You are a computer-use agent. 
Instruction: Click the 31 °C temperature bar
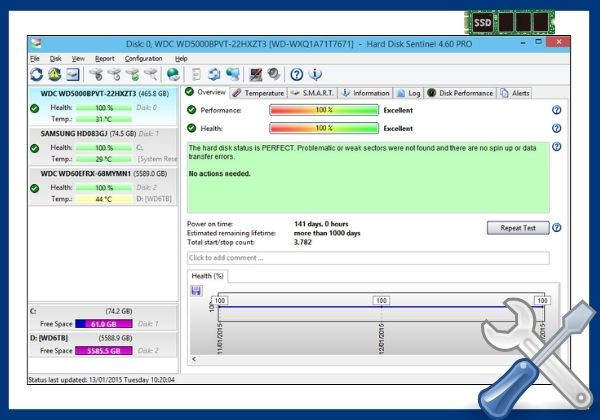pos(104,119)
